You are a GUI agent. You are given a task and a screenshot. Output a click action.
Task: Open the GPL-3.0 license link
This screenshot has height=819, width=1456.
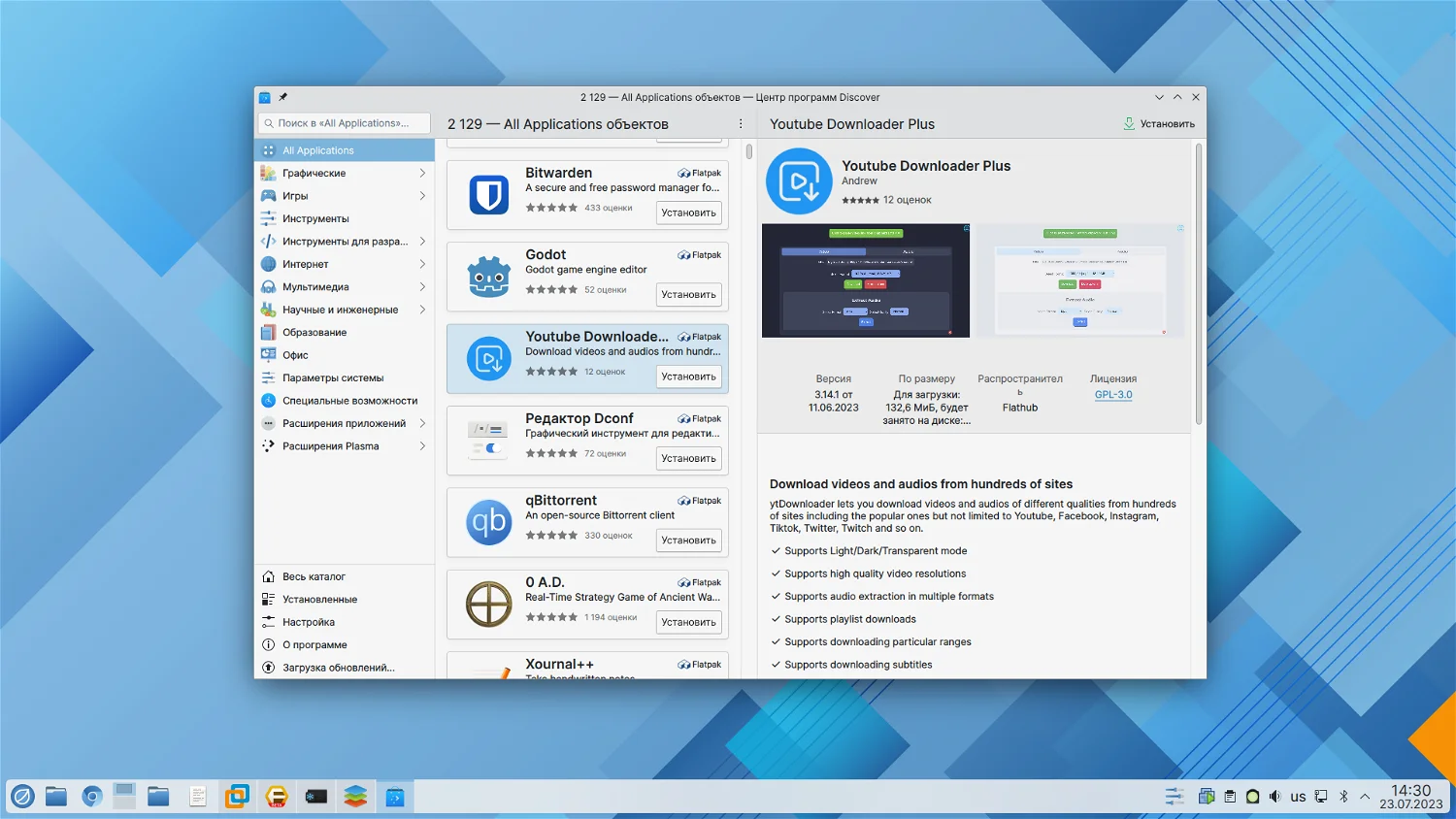tap(1113, 395)
